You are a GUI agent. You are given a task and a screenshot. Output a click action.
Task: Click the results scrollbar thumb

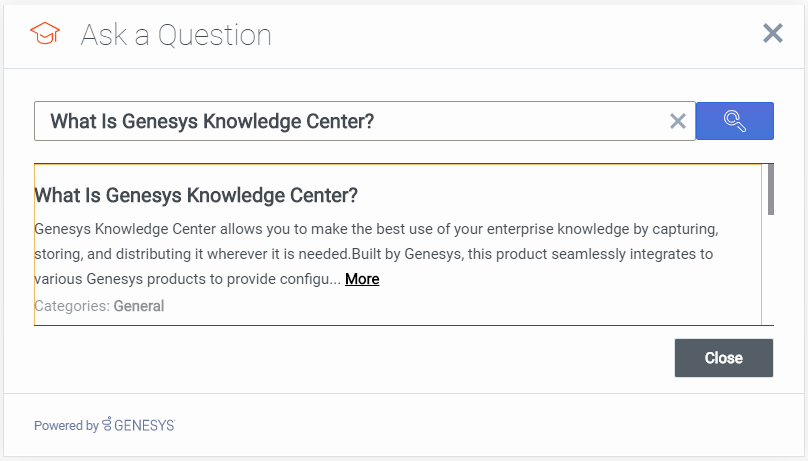click(770, 188)
